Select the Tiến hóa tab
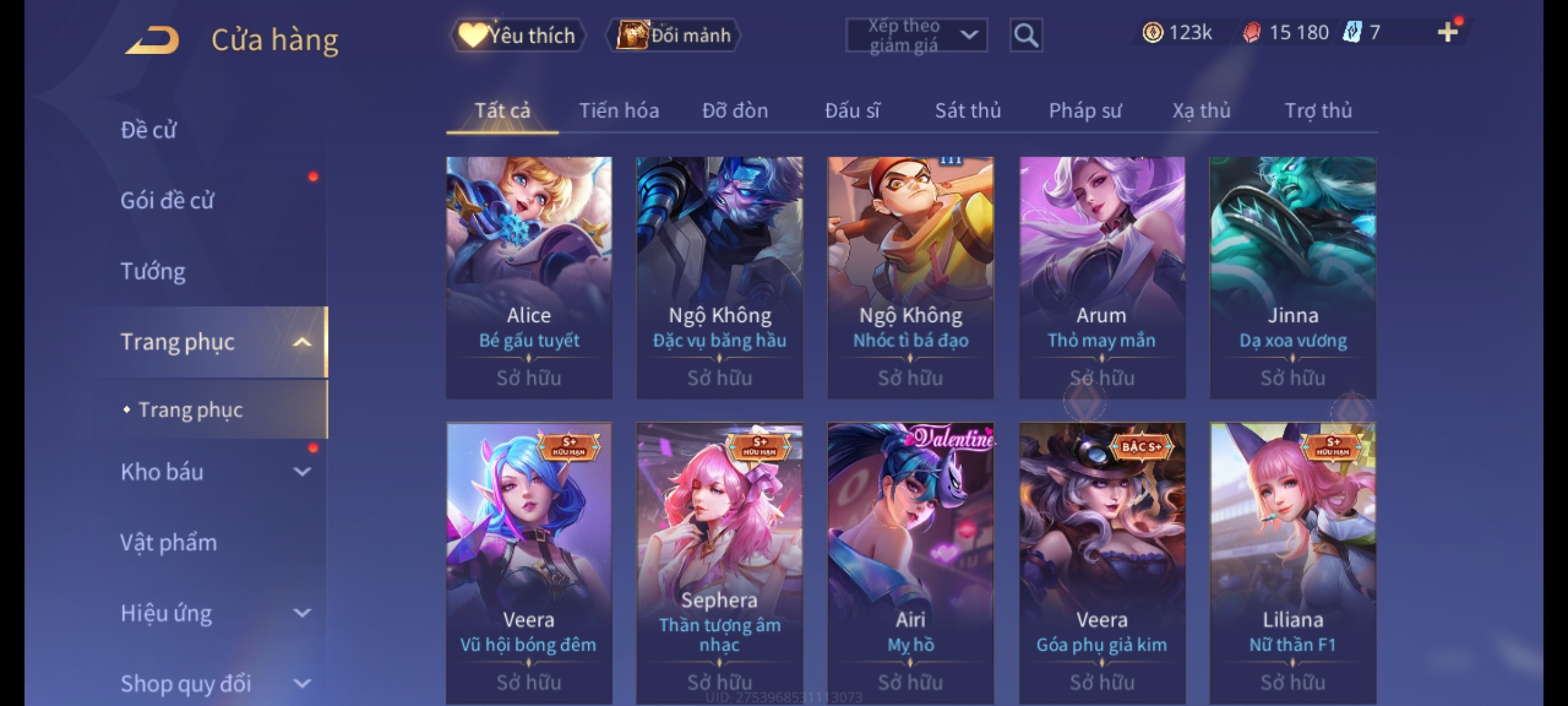 [619, 110]
